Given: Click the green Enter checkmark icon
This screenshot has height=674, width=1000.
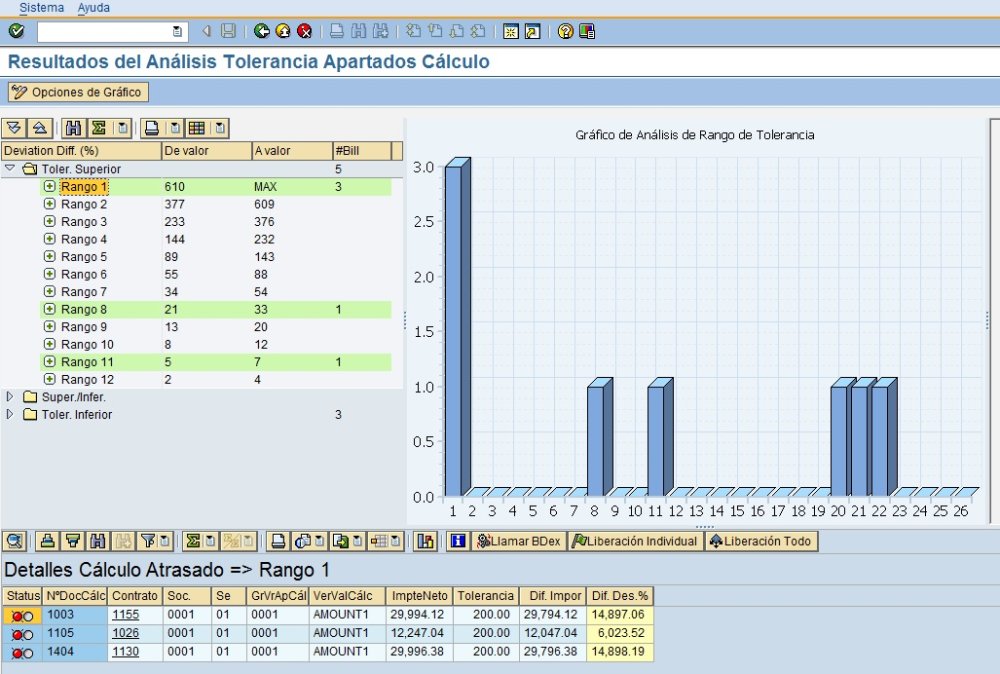Looking at the screenshot, I should (x=15, y=31).
